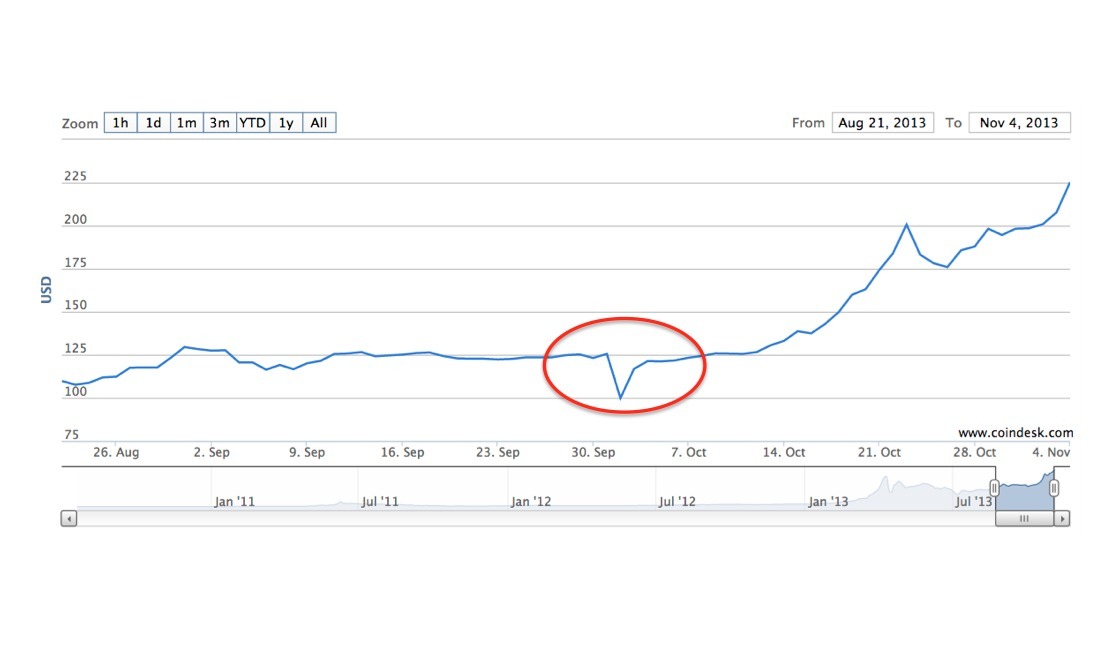Viewport: 1120px width, 660px height.
Task: Set chart zoom to 1m
Action: [x=186, y=123]
